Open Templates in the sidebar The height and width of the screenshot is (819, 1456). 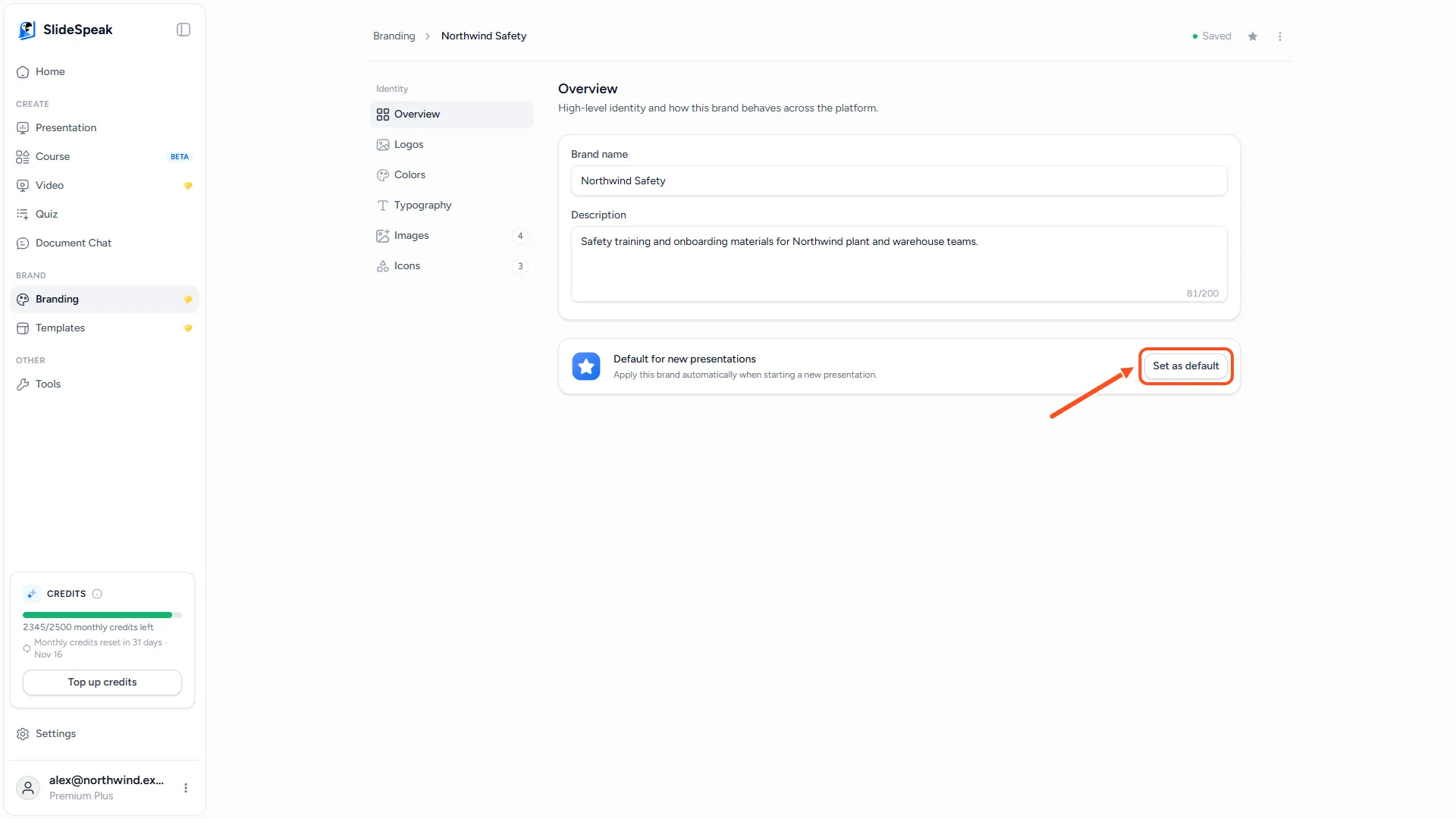[x=105, y=328]
